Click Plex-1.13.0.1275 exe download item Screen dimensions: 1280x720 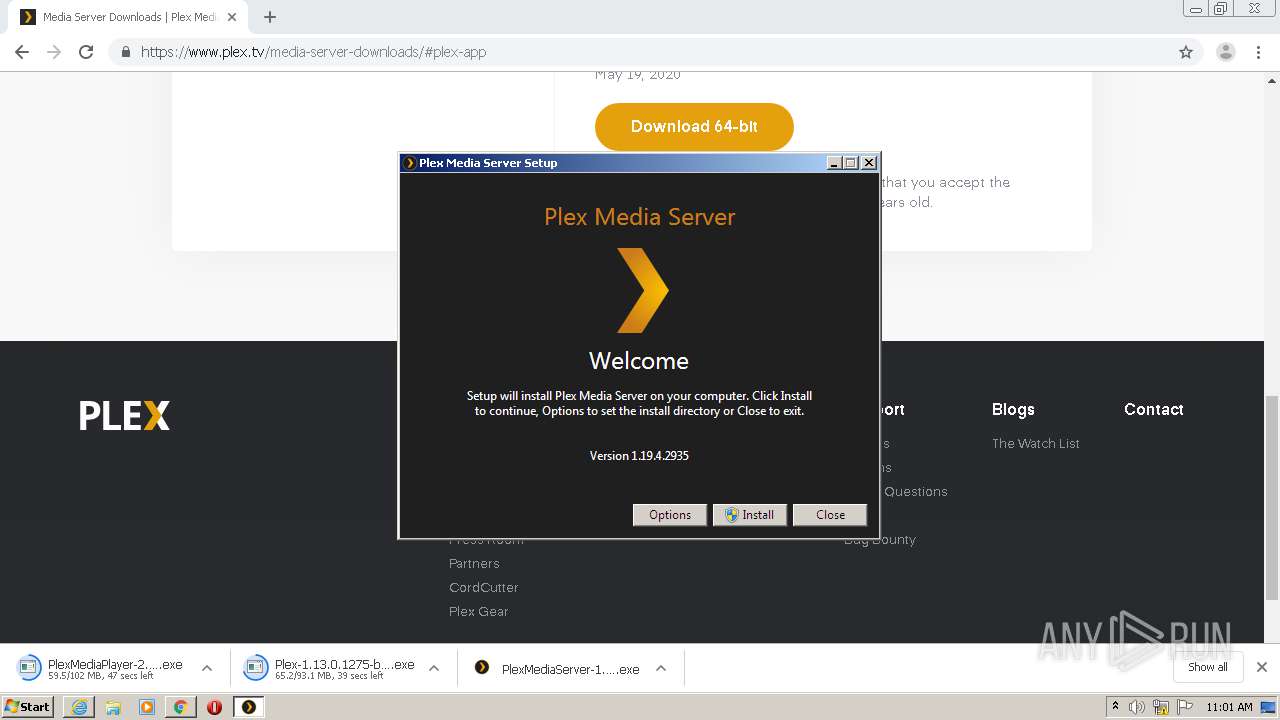click(330, 669)
